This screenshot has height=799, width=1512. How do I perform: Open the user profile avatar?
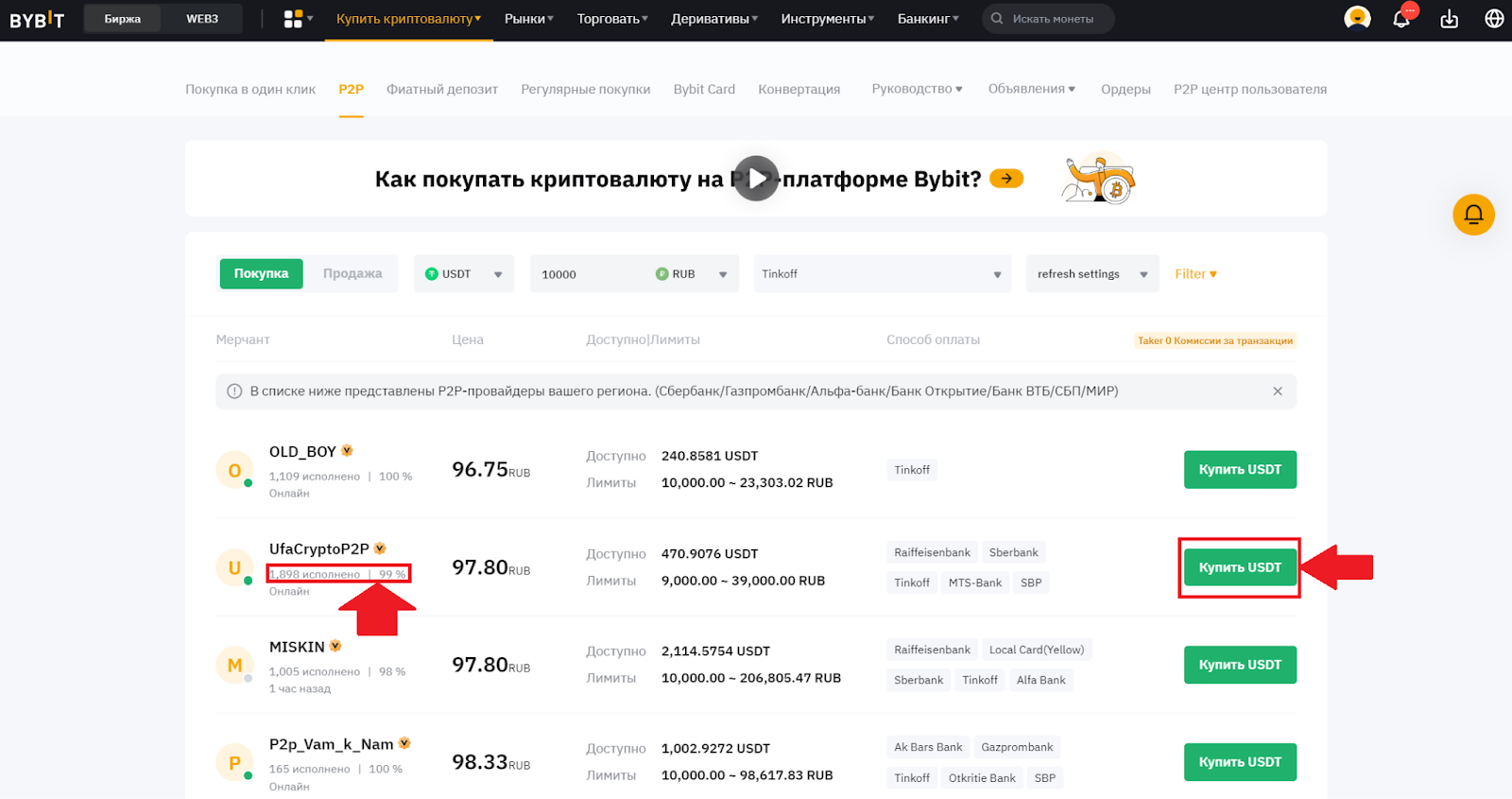pyautogui.click(x=1357, y=19)
